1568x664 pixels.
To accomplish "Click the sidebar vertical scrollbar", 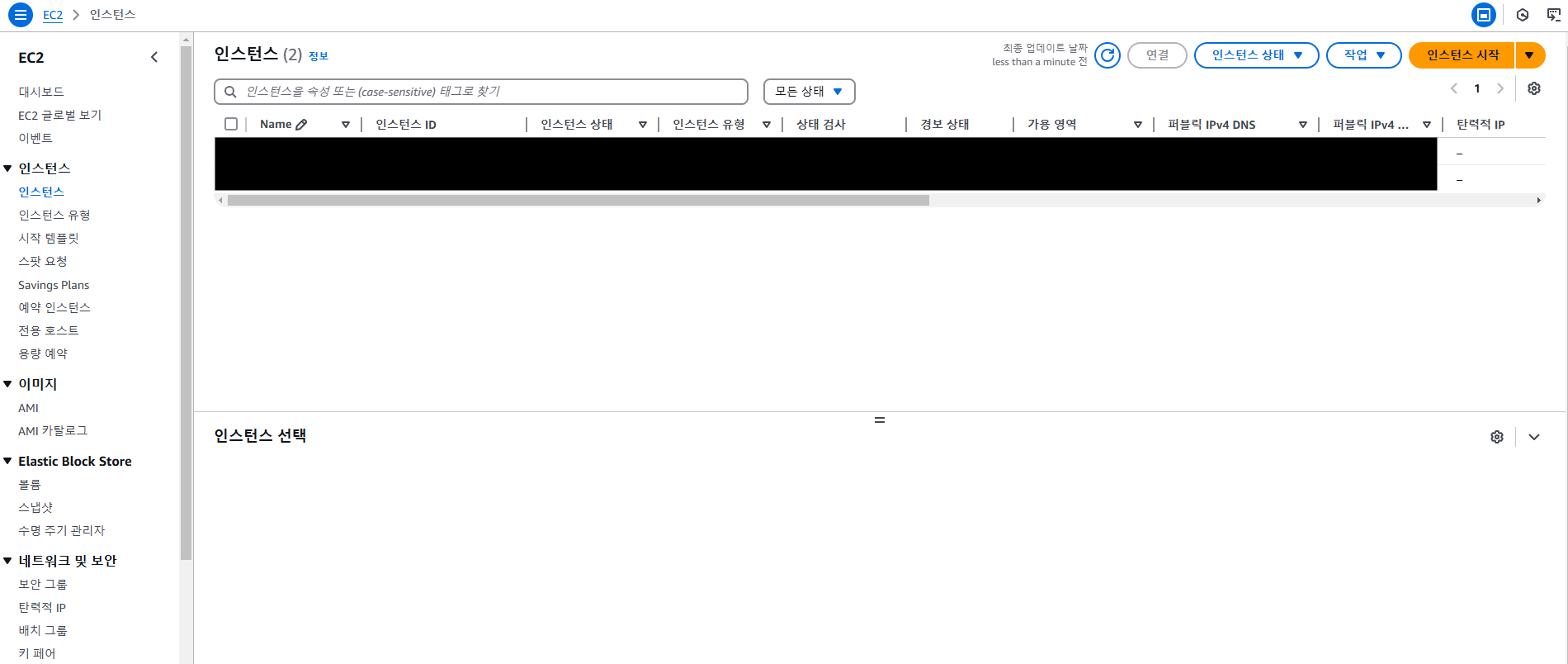I will tap(187, 301).
